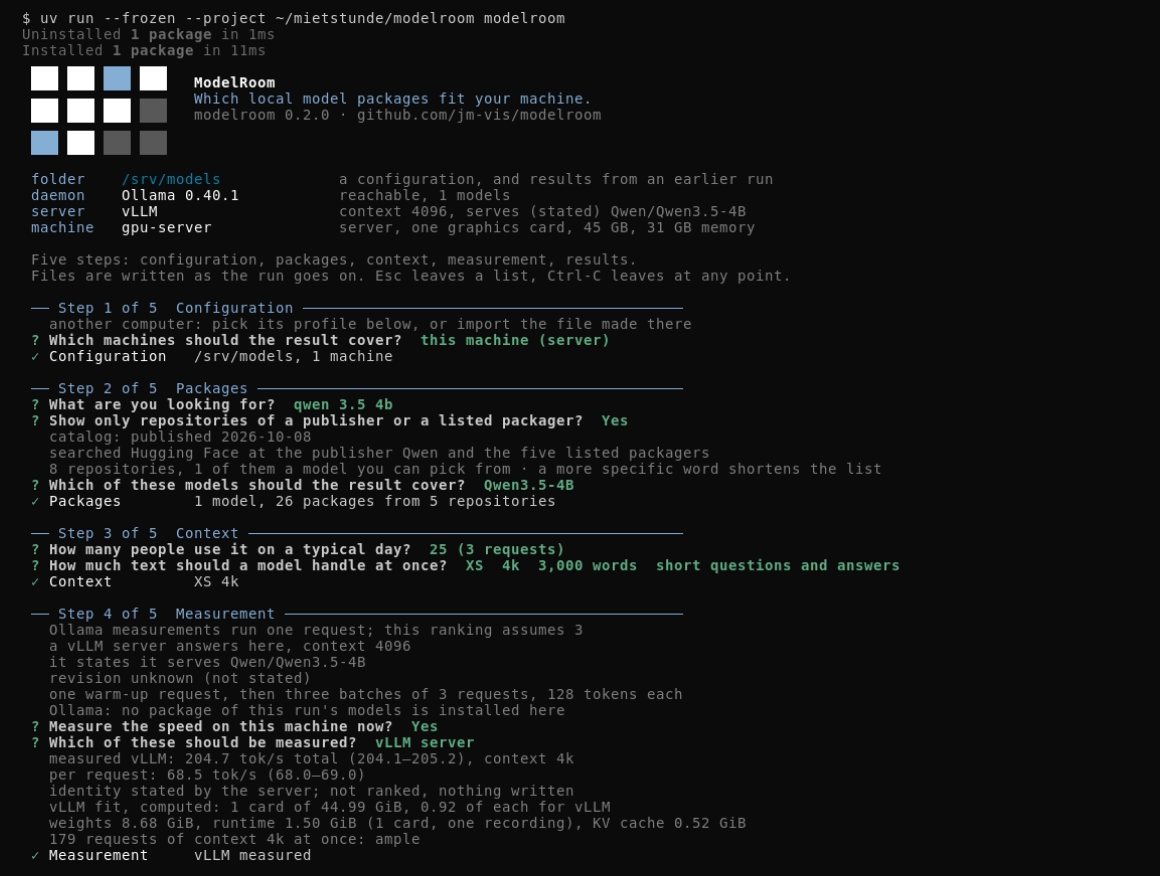Click the 'qwen 3.5 4b' search answer
This screenshot has width=1160, height=876.
[x=343, y=405]
